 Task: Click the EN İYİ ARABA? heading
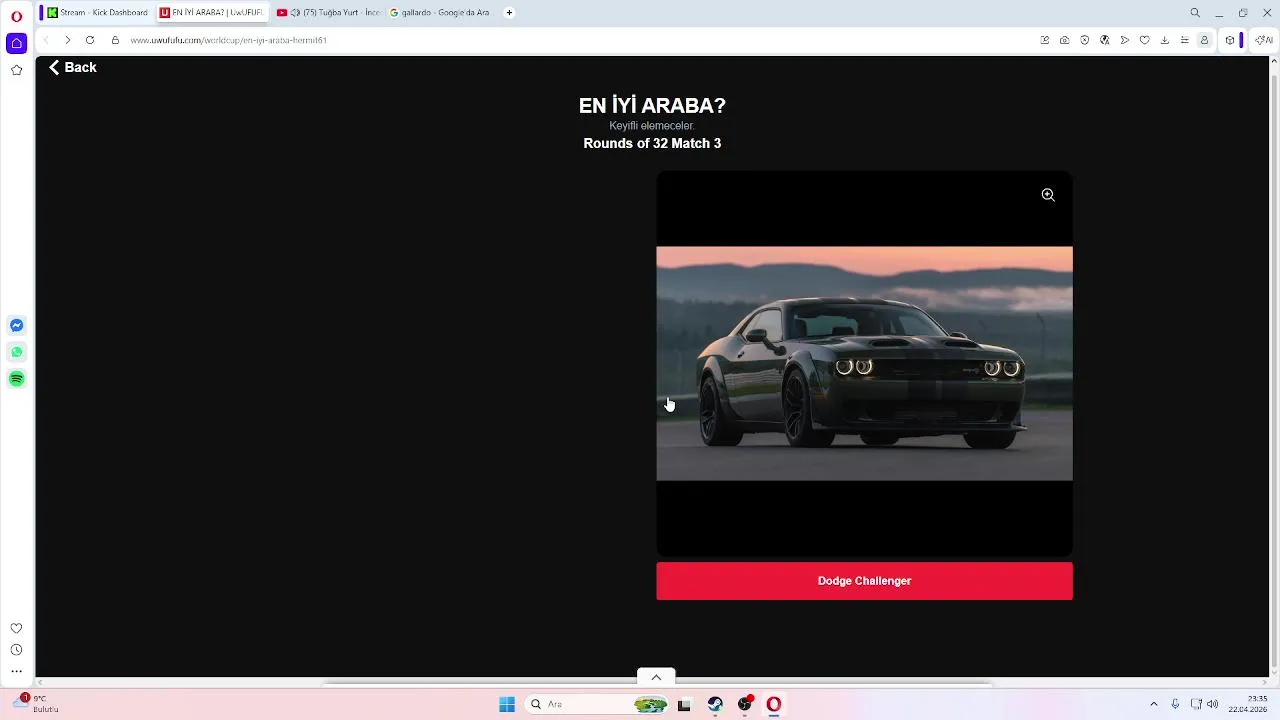[x=652, y=105]
